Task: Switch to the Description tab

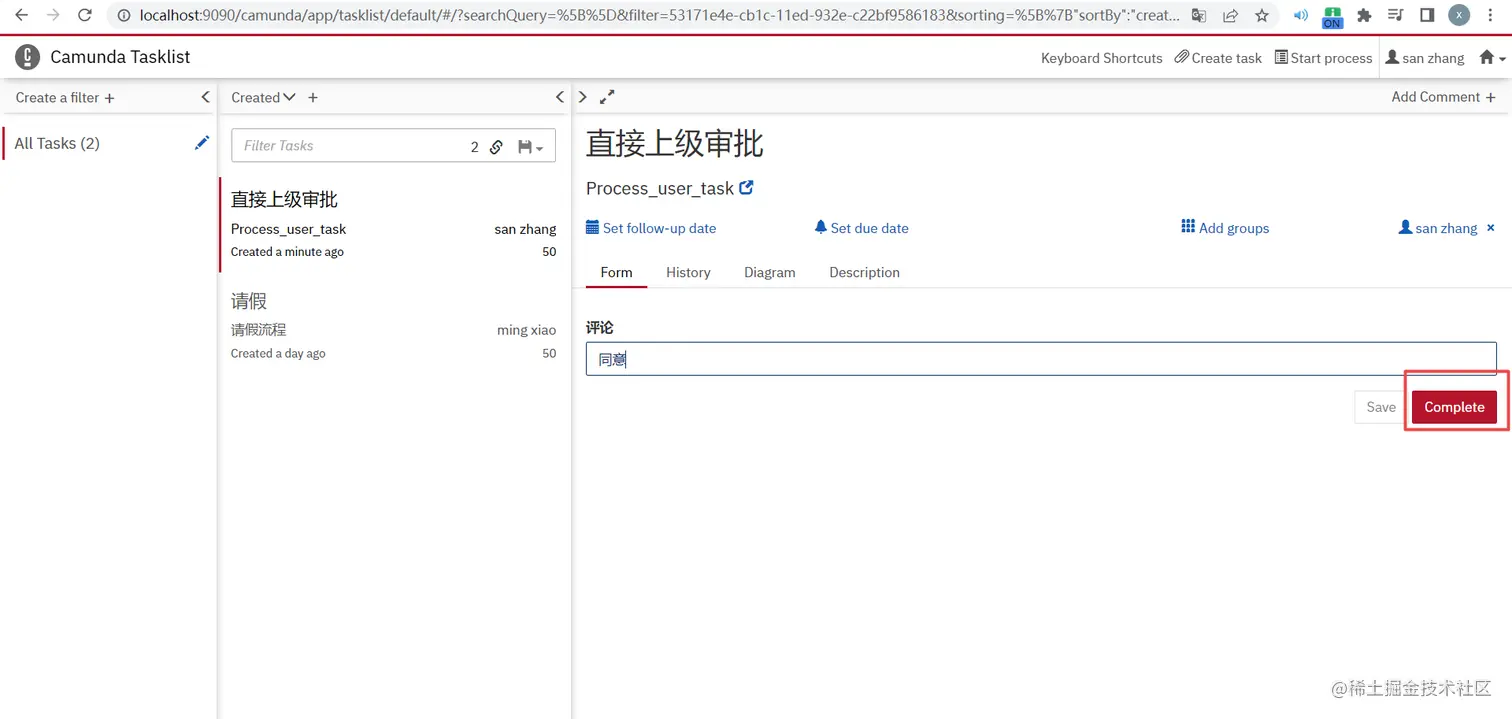Action: [864, 272]
